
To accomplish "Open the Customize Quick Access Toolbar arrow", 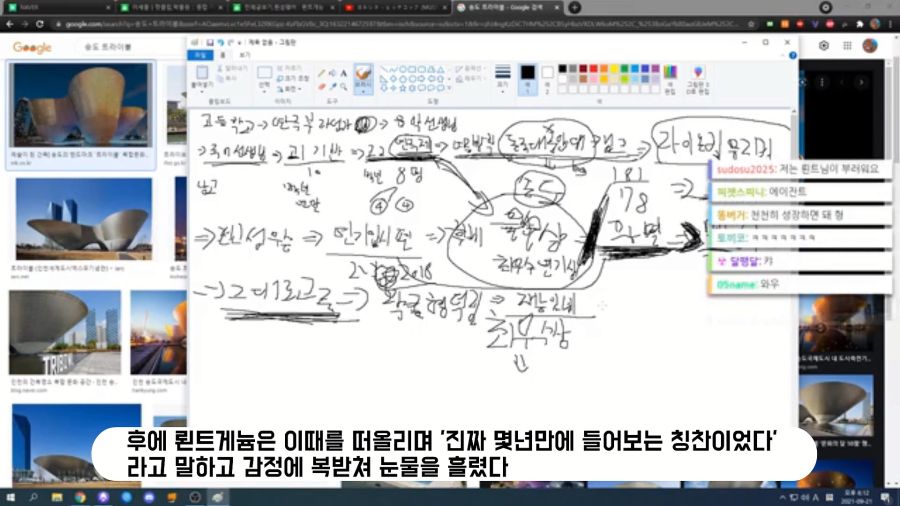I will pyautogui.click(x=239, y=43).
